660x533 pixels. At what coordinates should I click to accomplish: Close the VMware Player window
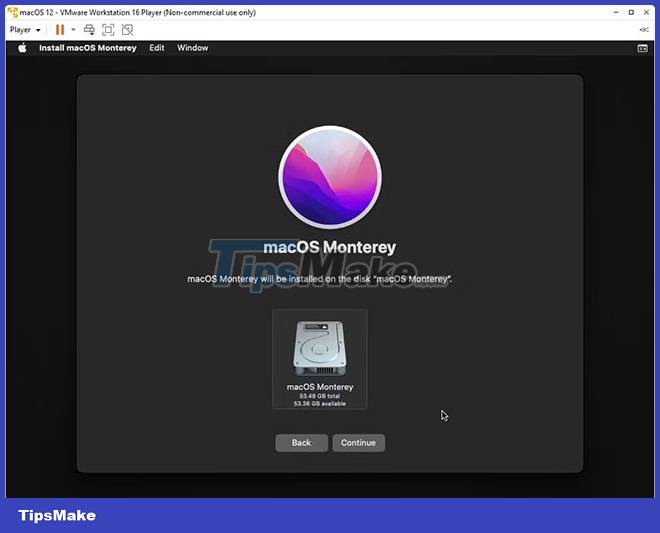click(x=646, y=12)
